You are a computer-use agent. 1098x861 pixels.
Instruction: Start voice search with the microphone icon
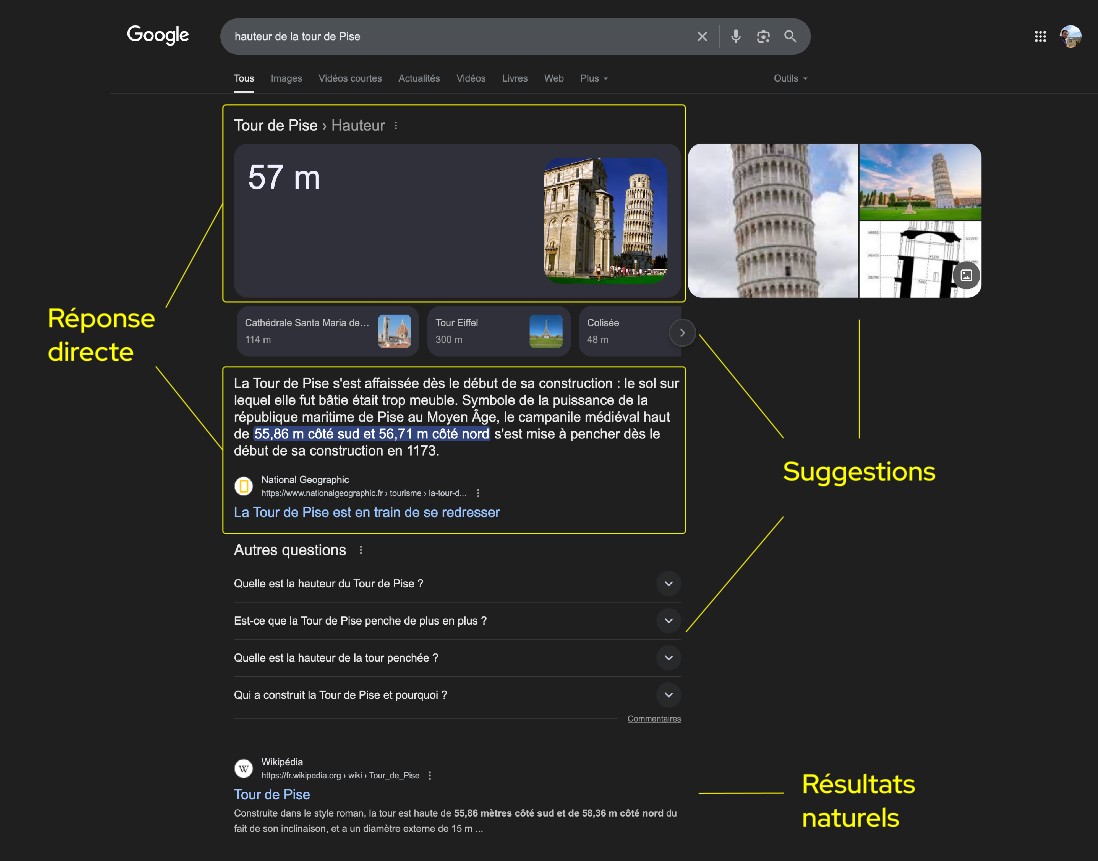tap(736, 37)
